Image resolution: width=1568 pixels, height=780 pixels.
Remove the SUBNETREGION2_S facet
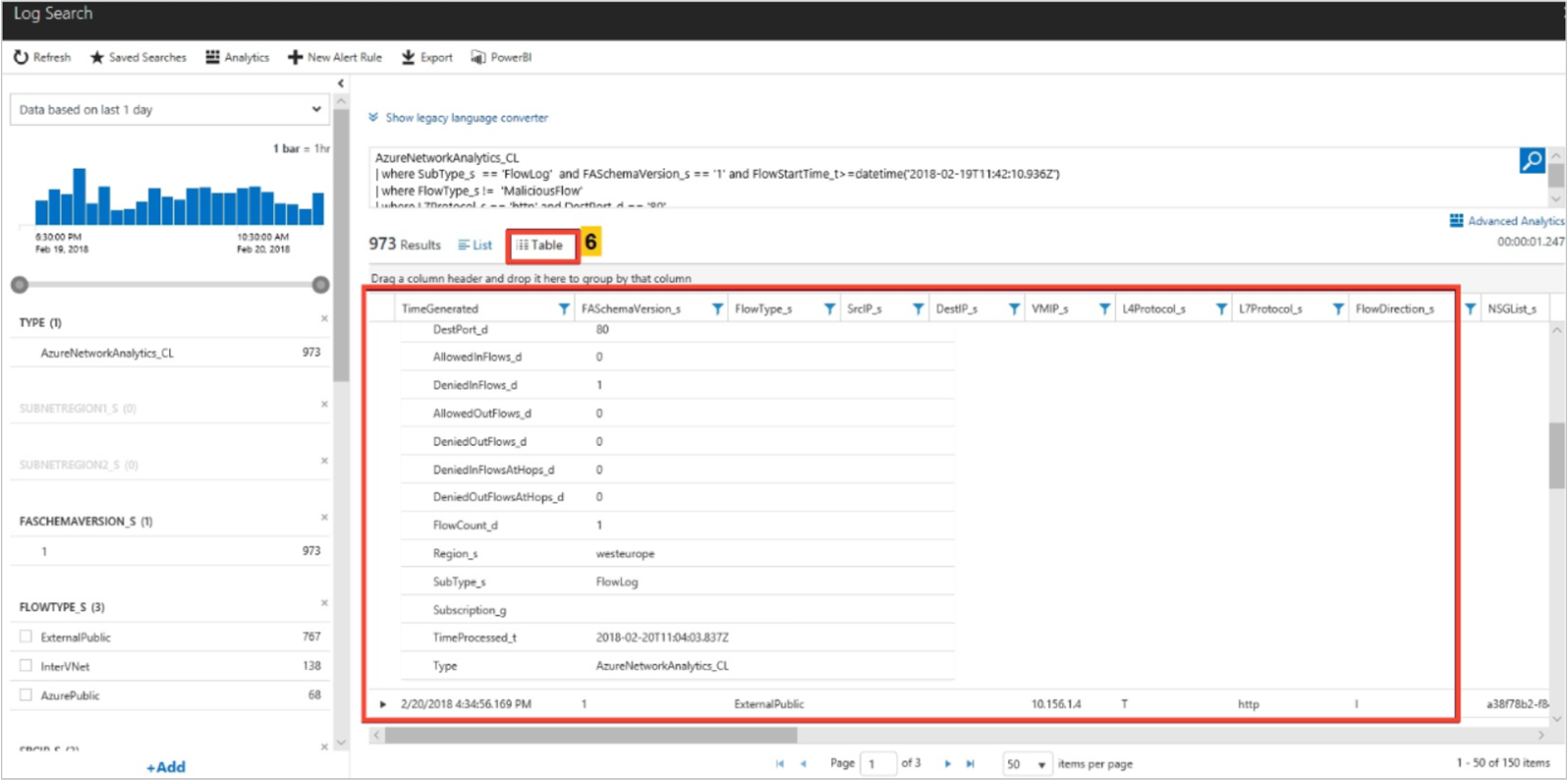(x=324, y=461)
